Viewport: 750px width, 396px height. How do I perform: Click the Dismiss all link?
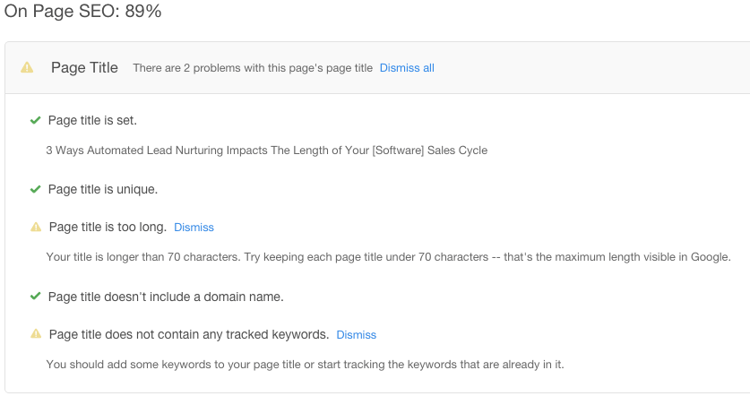click(407, 68)
